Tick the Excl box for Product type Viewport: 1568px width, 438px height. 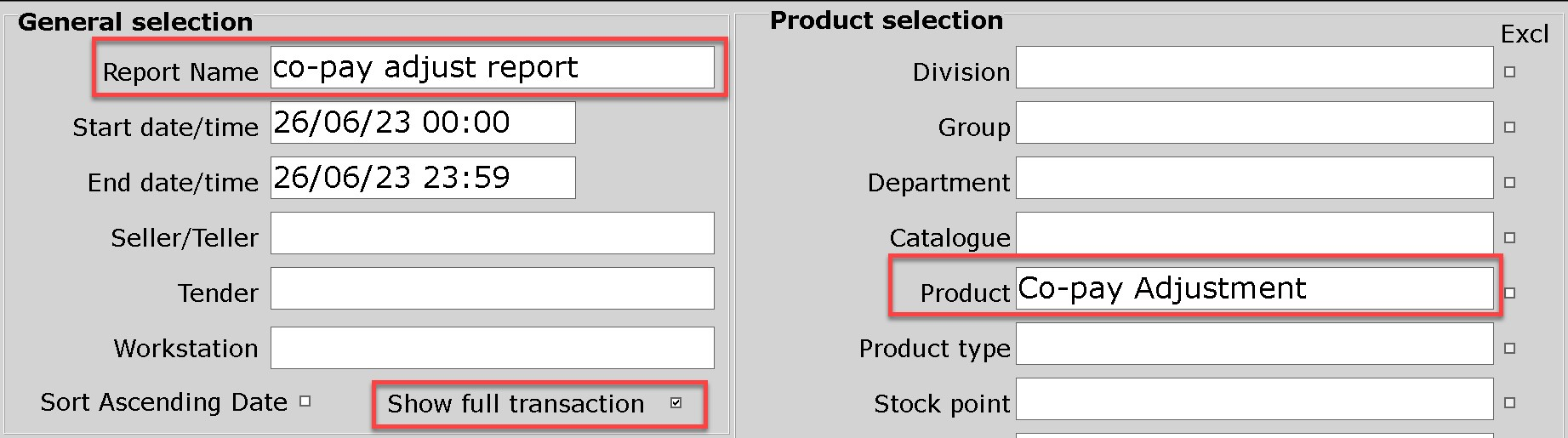point(1510,349)
